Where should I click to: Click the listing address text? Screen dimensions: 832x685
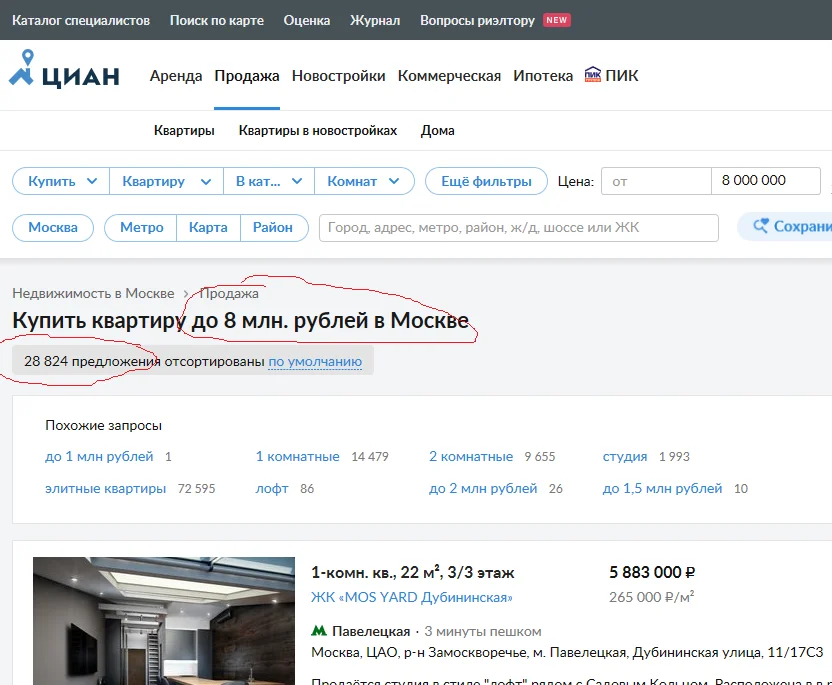(567, 652)
